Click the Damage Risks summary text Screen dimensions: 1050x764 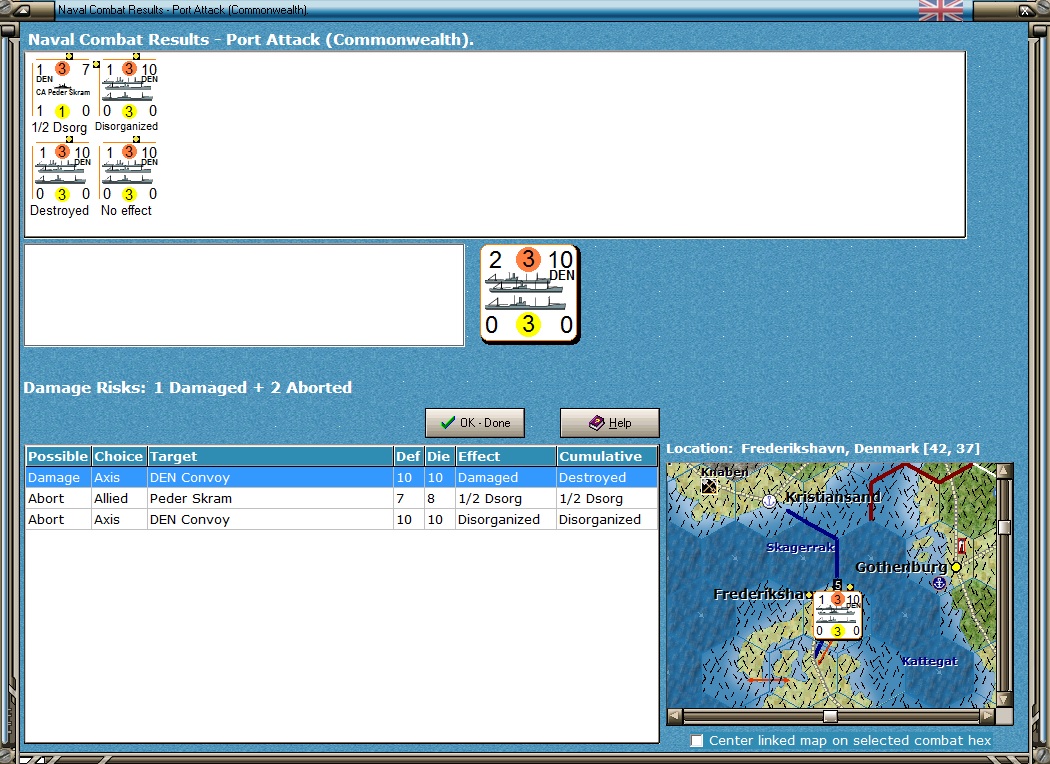[x=188, y=388]
